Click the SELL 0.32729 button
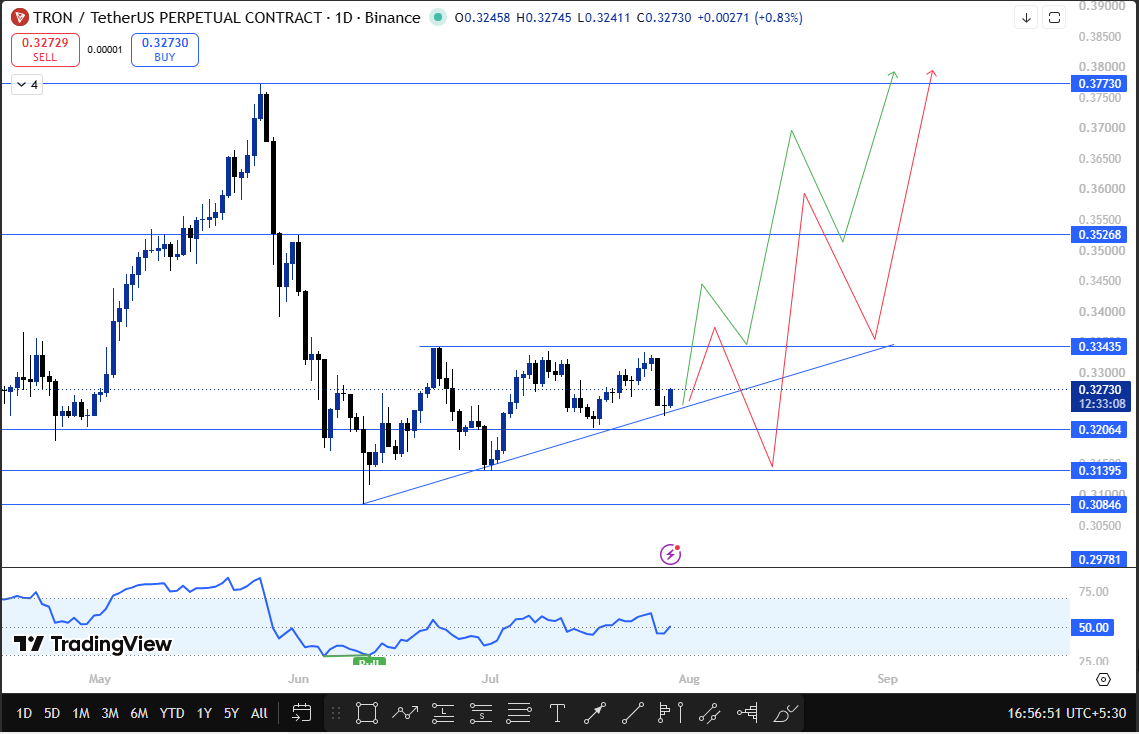This screenshot has height=734, width=1139. 45,49
